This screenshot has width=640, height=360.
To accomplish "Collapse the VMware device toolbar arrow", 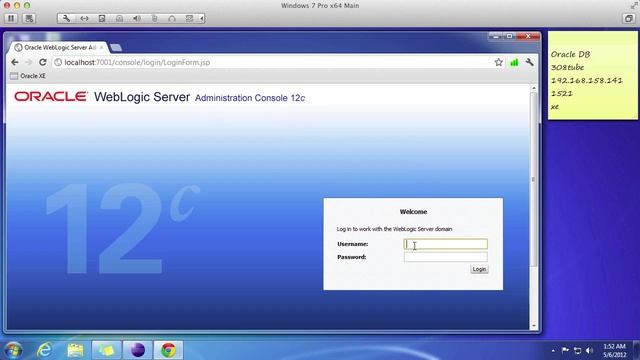I will (202, 18).
